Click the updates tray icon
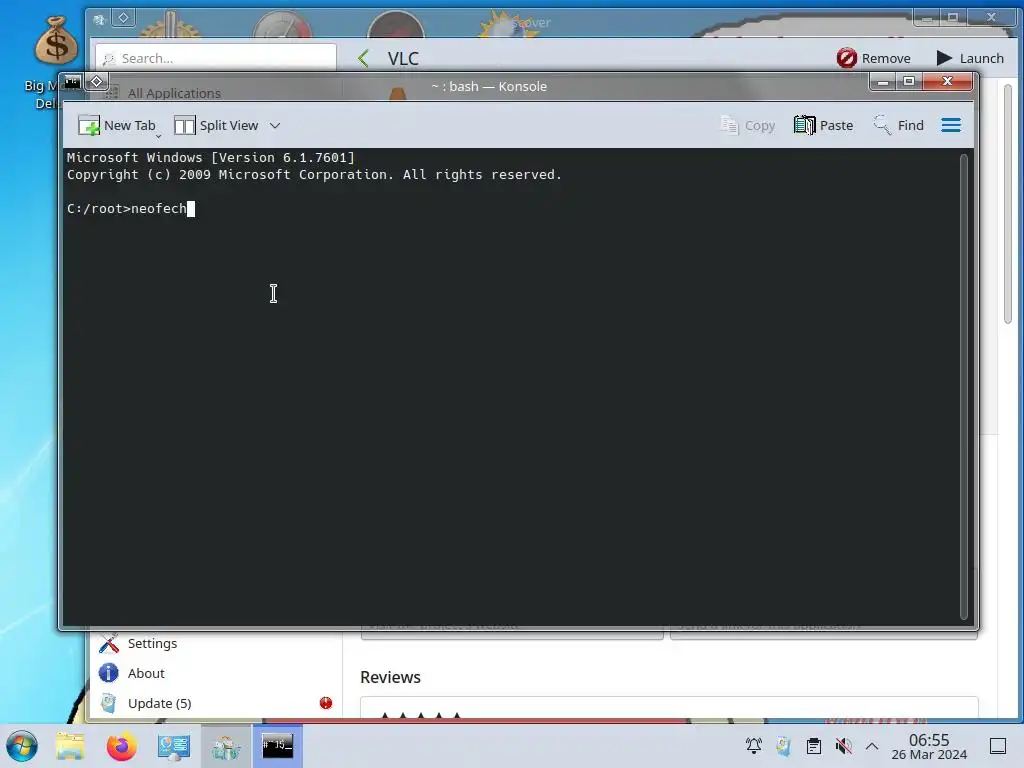The height and width of the screenshot is (768, 1024). (784, 746)
